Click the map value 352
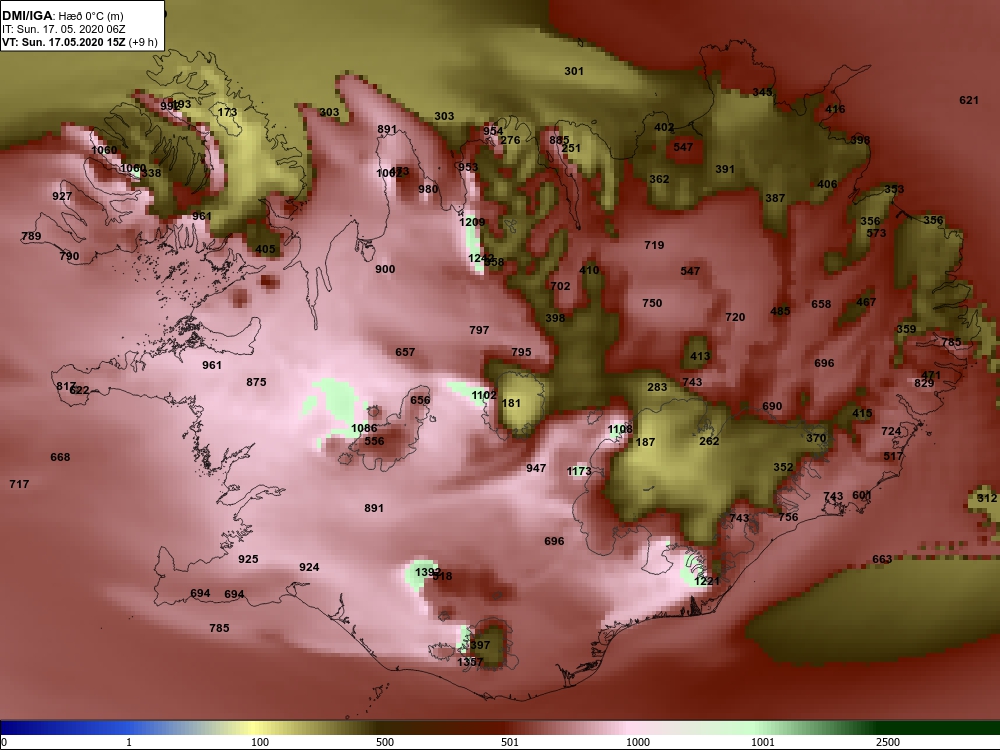Image resolution: width=1000 pixels, height=750 pixels. pos(783,467)
